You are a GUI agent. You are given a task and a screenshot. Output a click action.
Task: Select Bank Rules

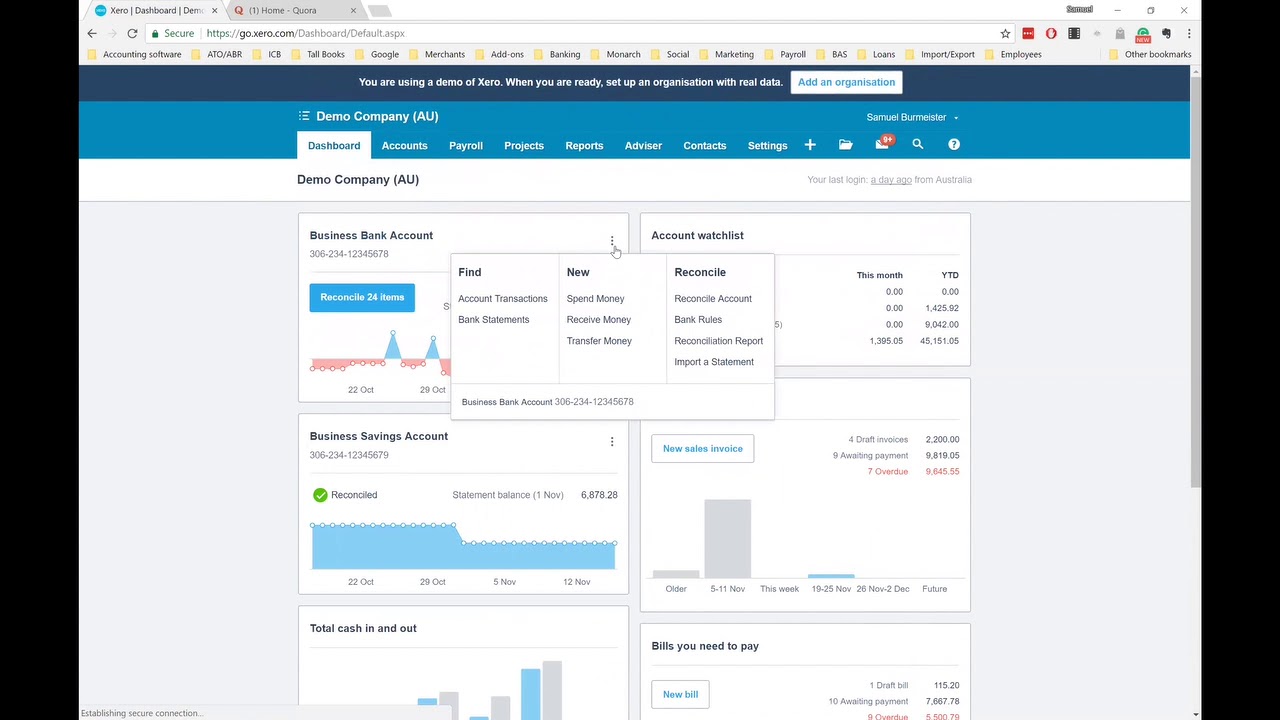(x=698, y=320)
